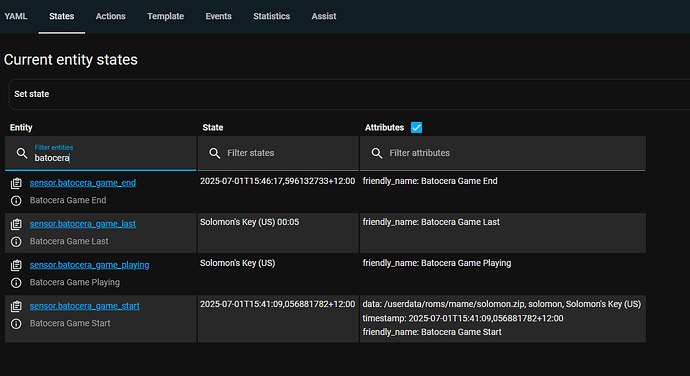
Task: Expand the Set state panel
Action: point(349,94)
